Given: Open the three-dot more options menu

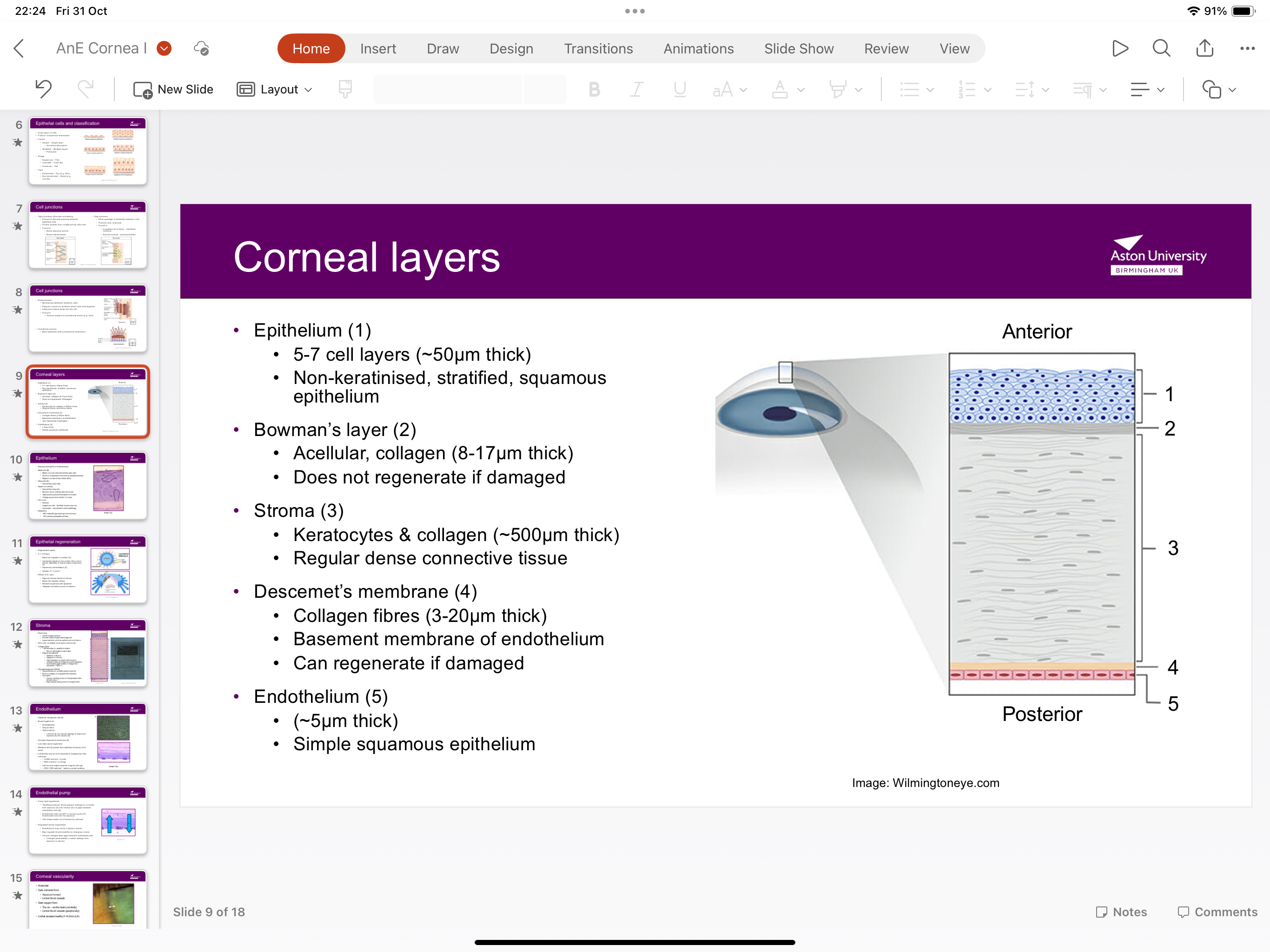Looking at the screenshot, I should pyautogui.click(x=1247, y=48).
